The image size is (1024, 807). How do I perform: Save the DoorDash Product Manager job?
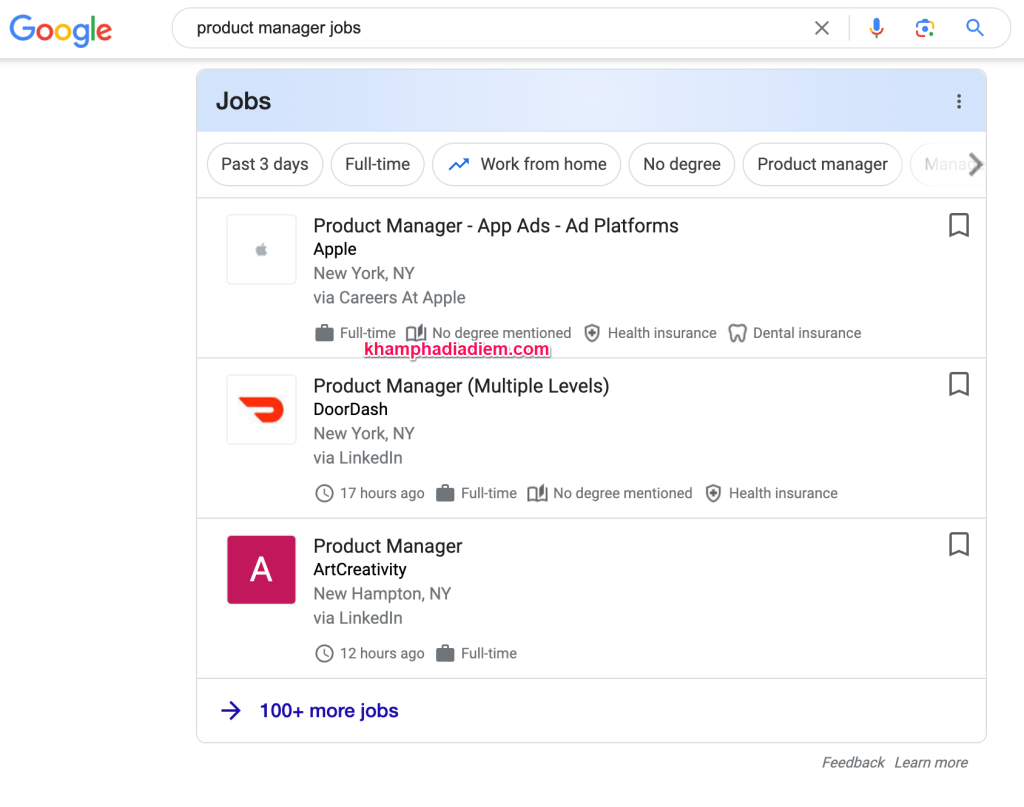tap(958, 384)
